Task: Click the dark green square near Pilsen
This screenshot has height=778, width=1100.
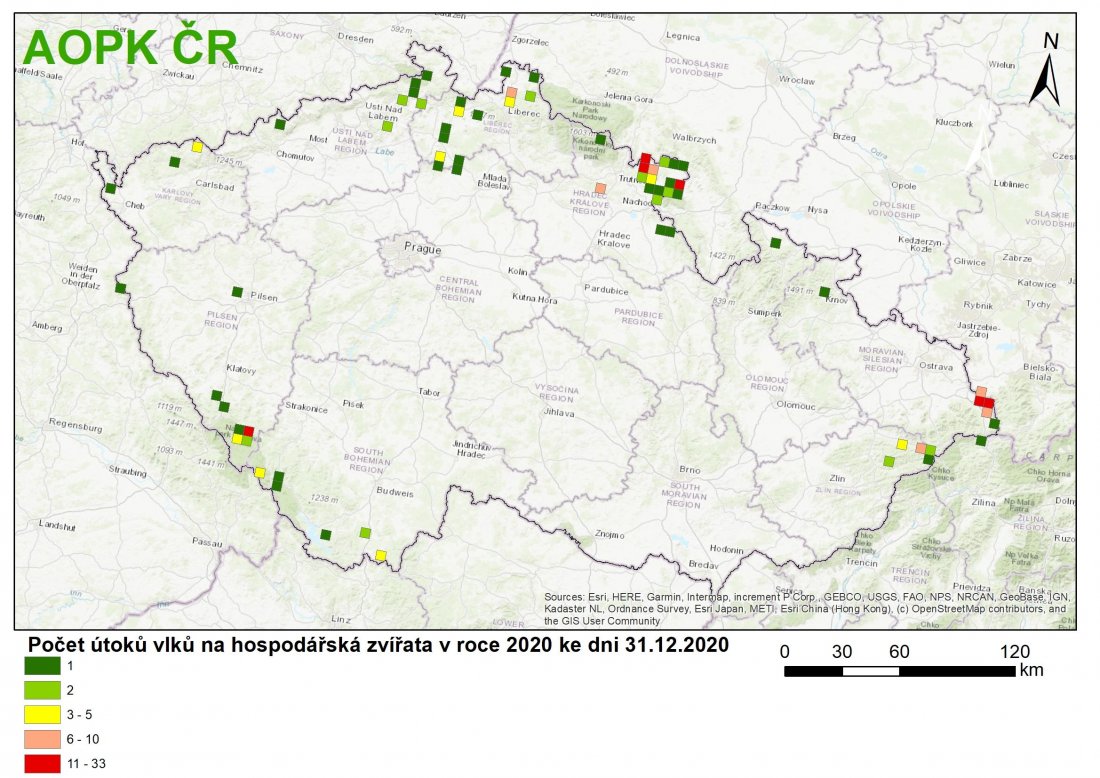Action: (x=237, y=292)
